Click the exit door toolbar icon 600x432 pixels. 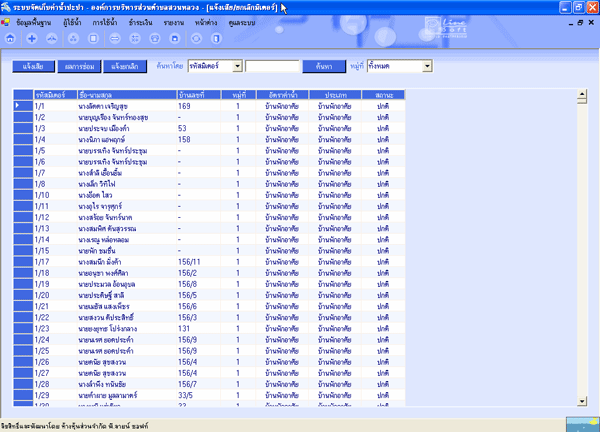tap(218, 37)
